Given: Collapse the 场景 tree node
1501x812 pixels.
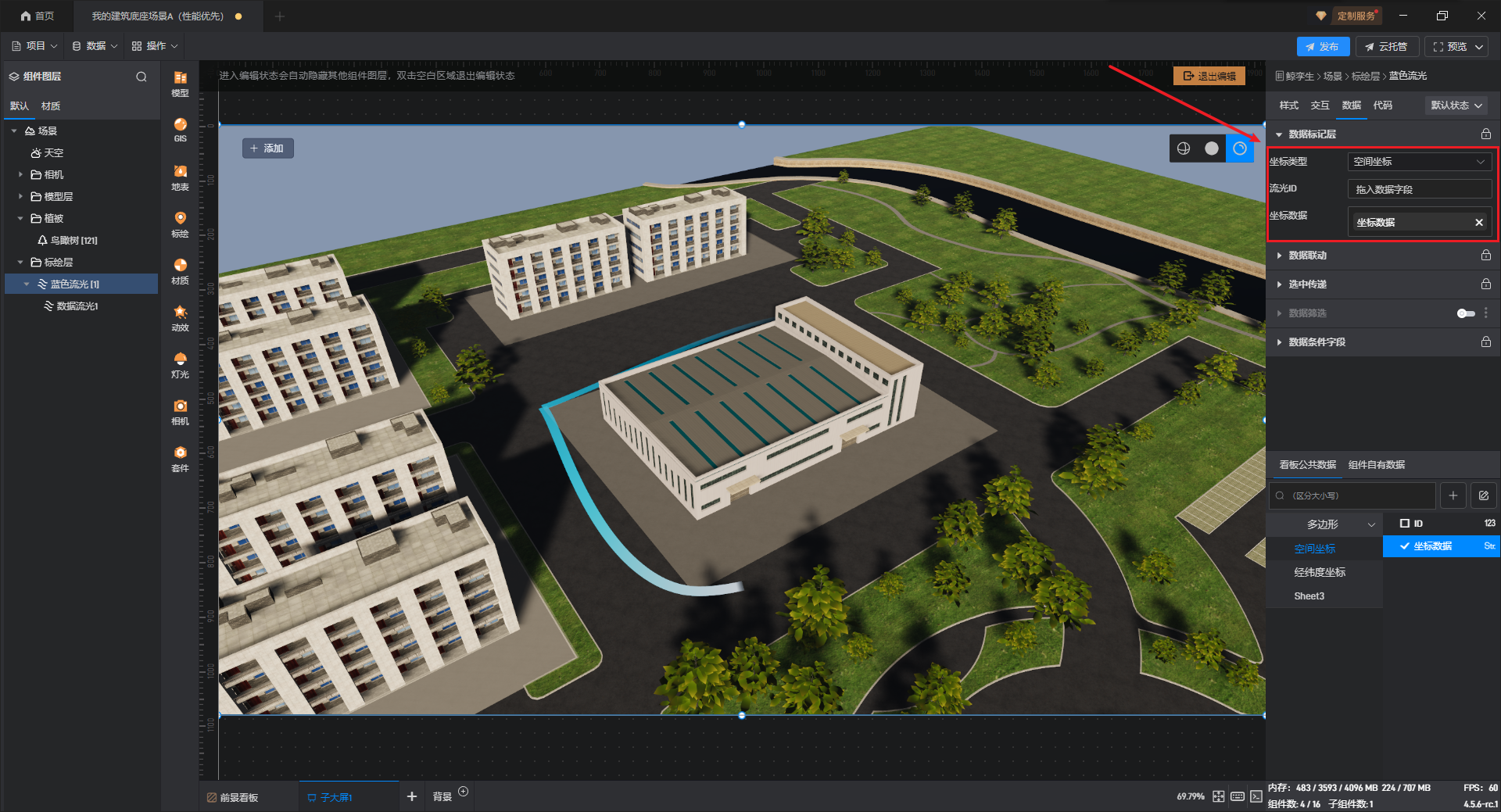Looking at the screenshot, I should [14, 131].
